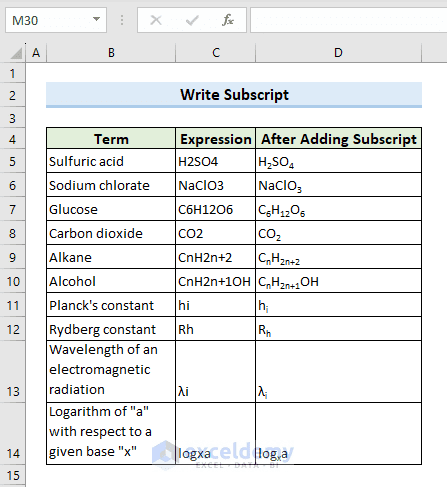Image resolution: width=447 pixels, height=487 pixels.
Task: Select row 6 header
Action: (x=13, y=185)
